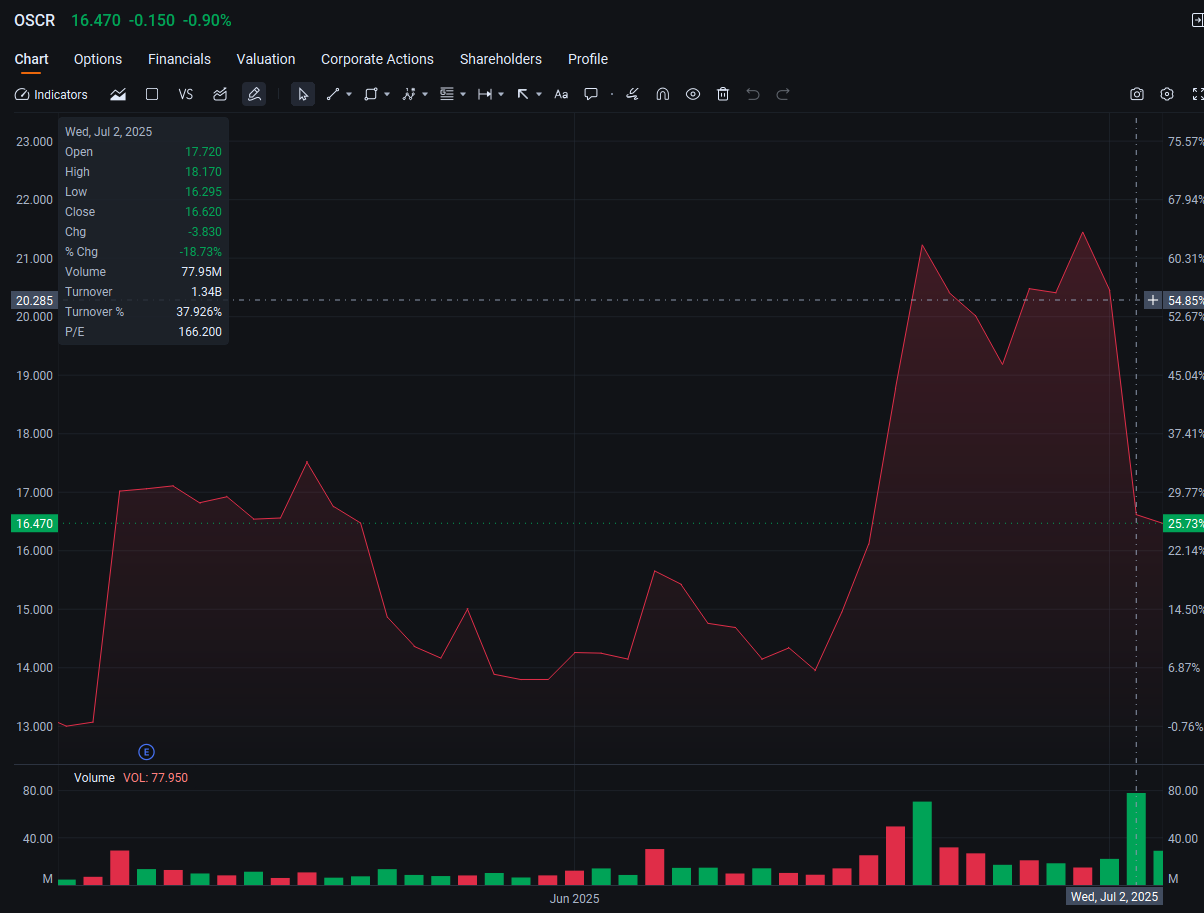The width and height of the screenshot is (1204, 913).
Task: Click the VS compare button
Action: coord(185,94)
